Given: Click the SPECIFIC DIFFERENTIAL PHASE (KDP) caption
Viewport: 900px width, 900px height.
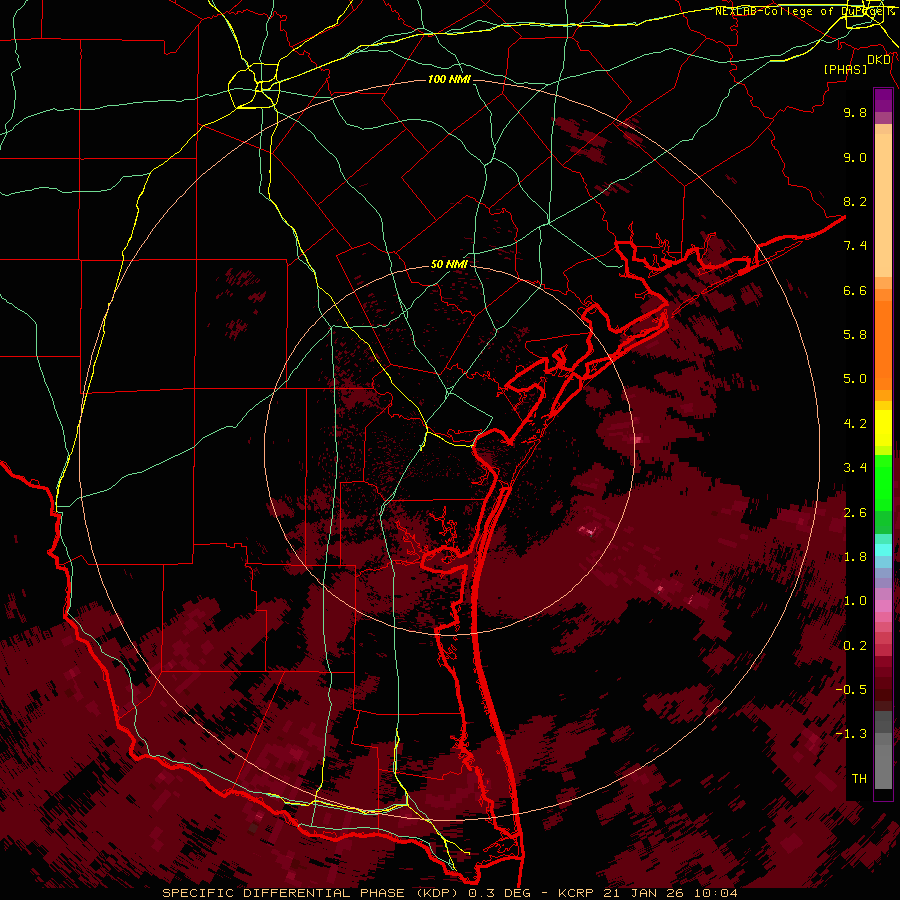Looking at the screenshot, I should pyautogui.click(x=312, y=893).
